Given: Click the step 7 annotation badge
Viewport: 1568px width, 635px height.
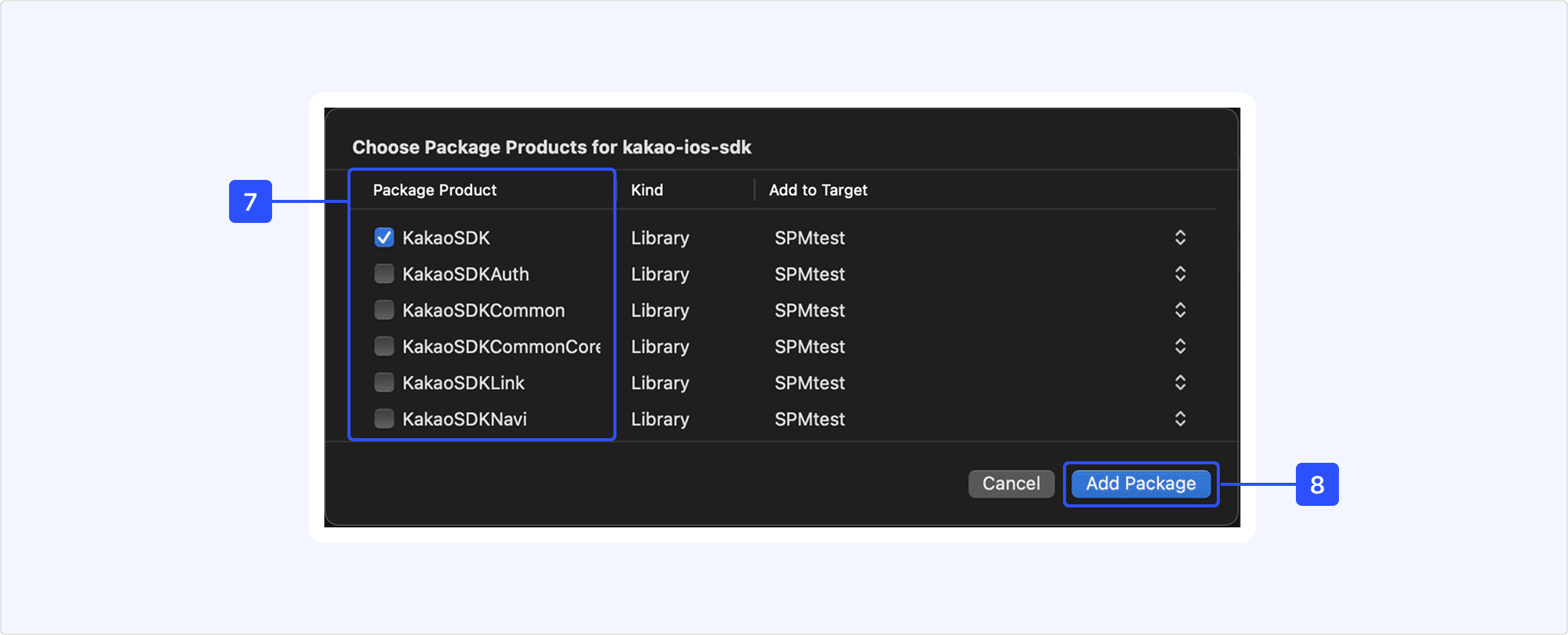Looking at the screenshot, I should (x=251, y=201).
